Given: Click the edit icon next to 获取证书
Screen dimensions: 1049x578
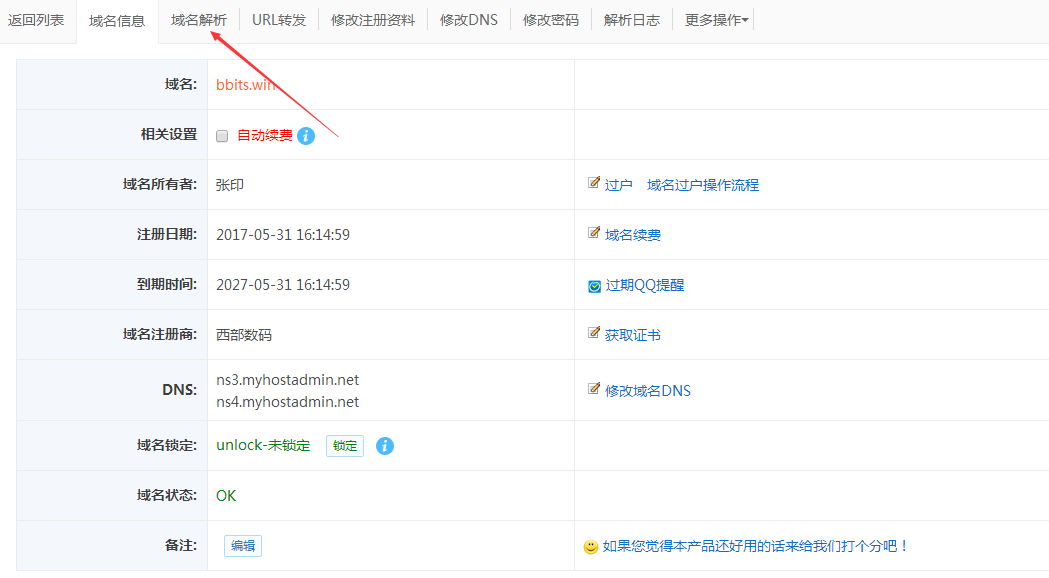Looking at the screenshot, I should (x=594, y=334).
